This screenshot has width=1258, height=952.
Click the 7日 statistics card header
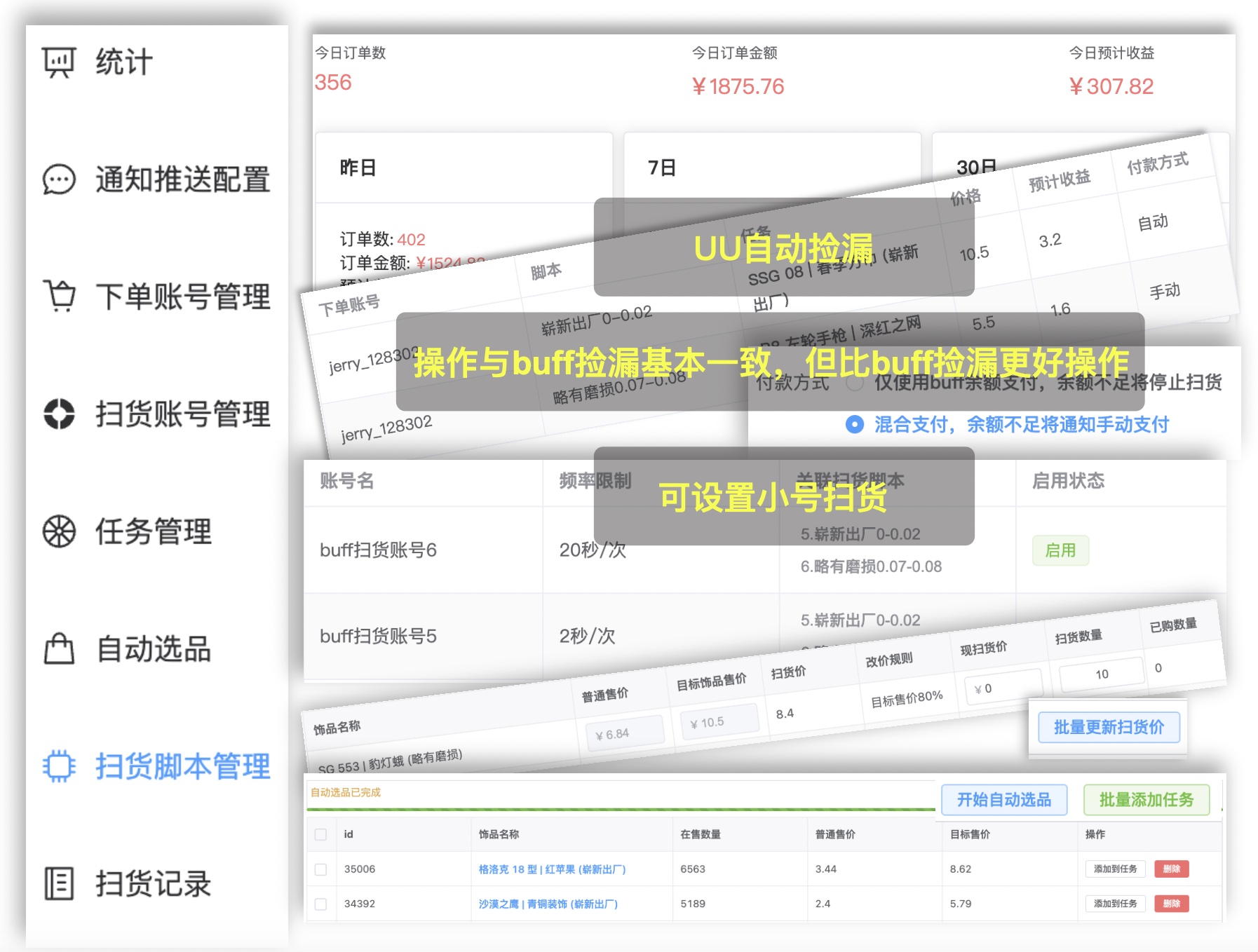[772, 168]
